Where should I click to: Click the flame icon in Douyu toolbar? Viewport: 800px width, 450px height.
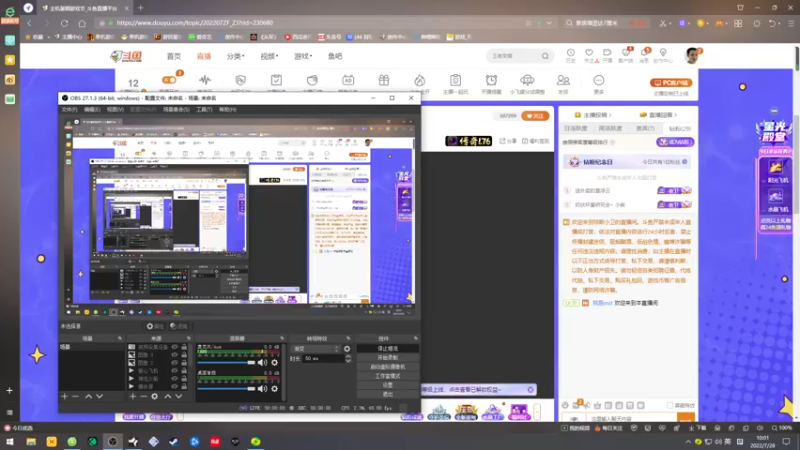coord(419,80)
